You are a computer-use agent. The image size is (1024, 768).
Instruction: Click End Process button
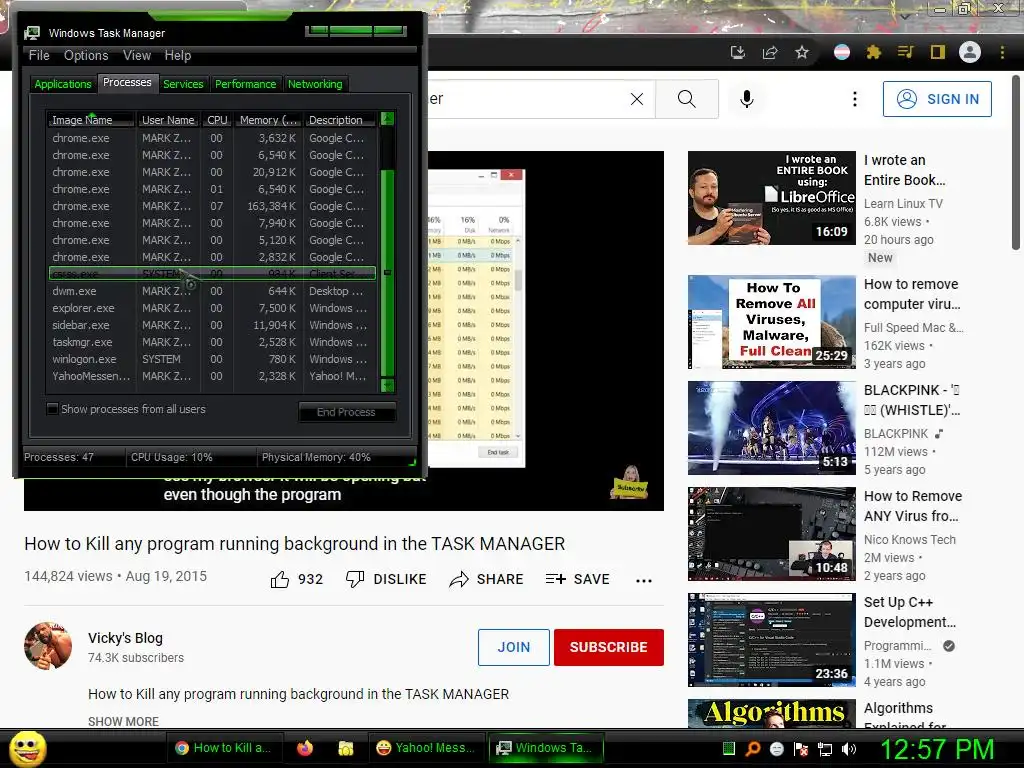click(x=347, y=412)
